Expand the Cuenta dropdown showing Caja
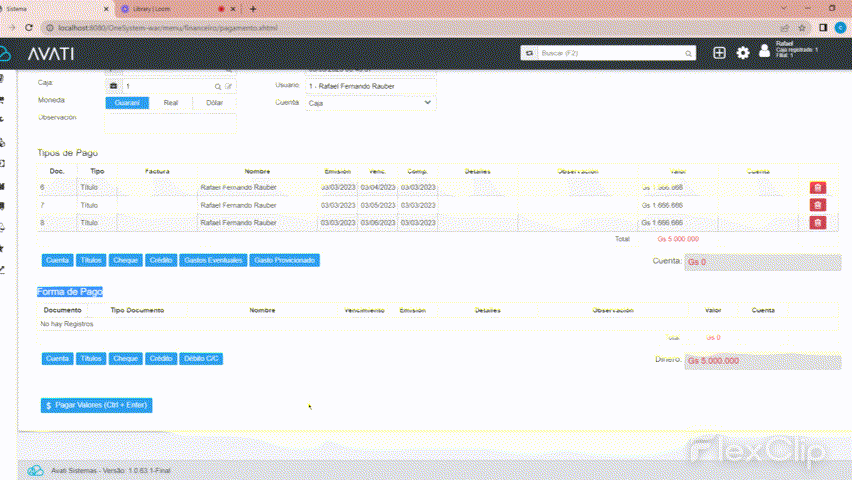This screenshot has height=480, width=852. (371, 103)
